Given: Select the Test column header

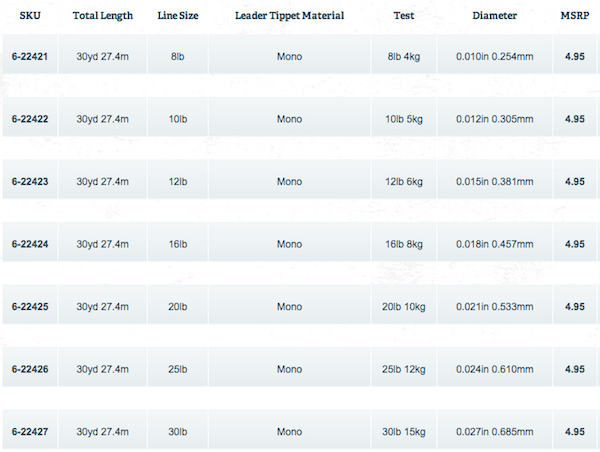Looking at the screenshot, I should click(404, 16).
